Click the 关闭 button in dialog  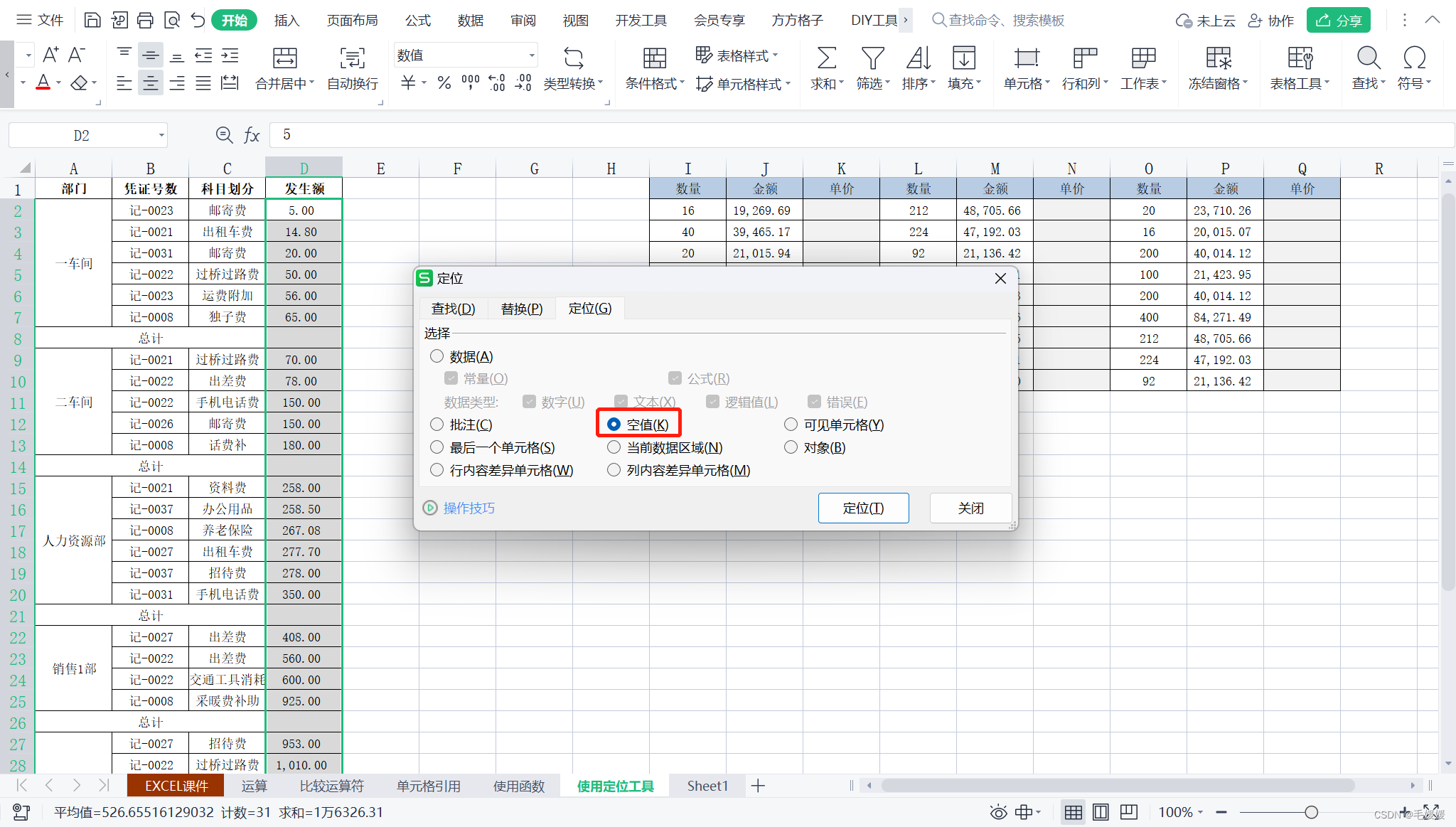(971, 508)
